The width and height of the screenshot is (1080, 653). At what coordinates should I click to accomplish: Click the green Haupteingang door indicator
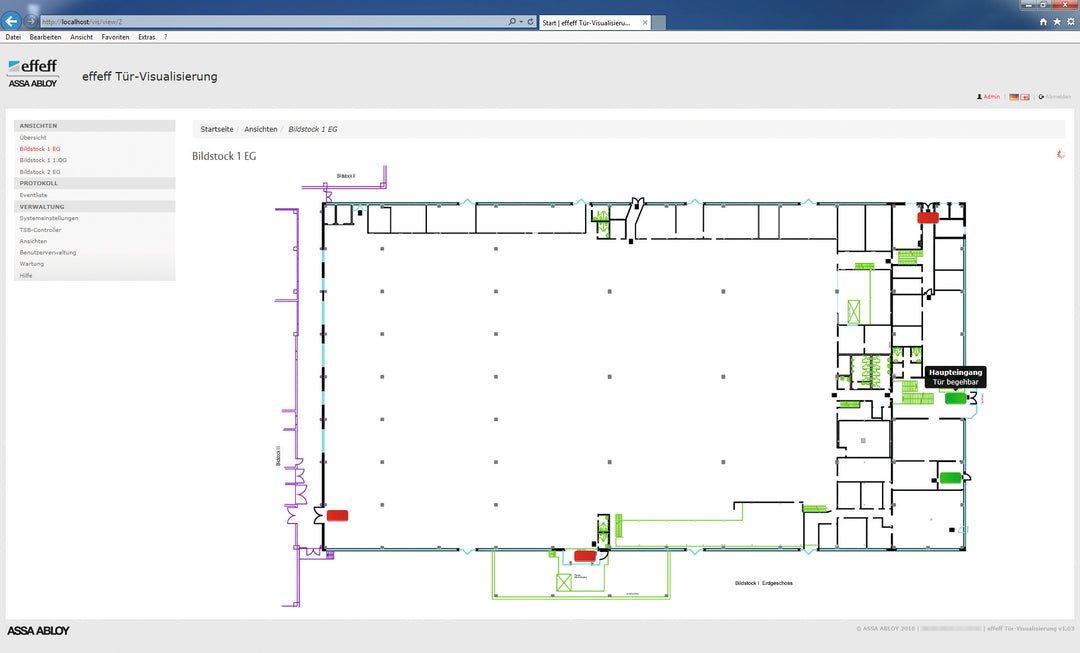point(955,398)
